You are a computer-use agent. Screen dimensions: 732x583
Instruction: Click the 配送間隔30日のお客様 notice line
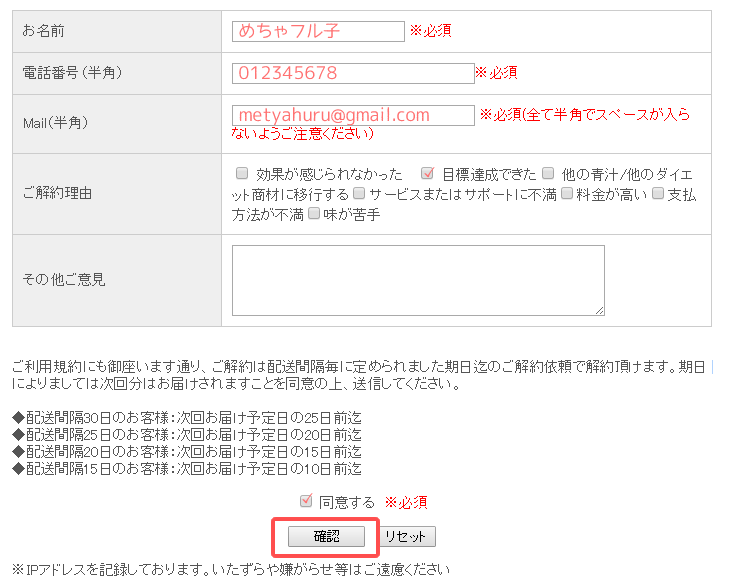[187, 417]
